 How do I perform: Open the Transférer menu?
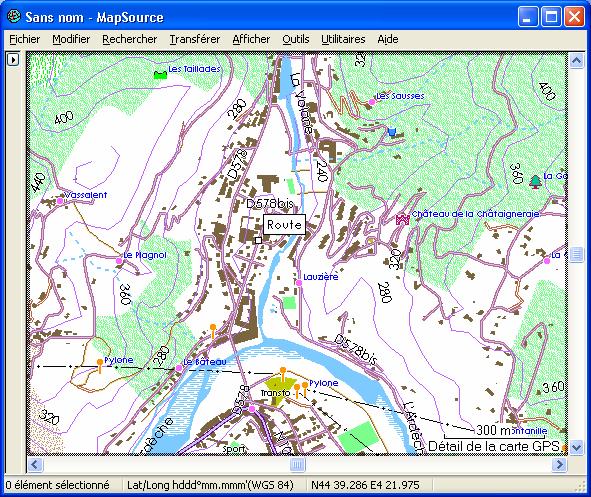click(x=194, y=39)
